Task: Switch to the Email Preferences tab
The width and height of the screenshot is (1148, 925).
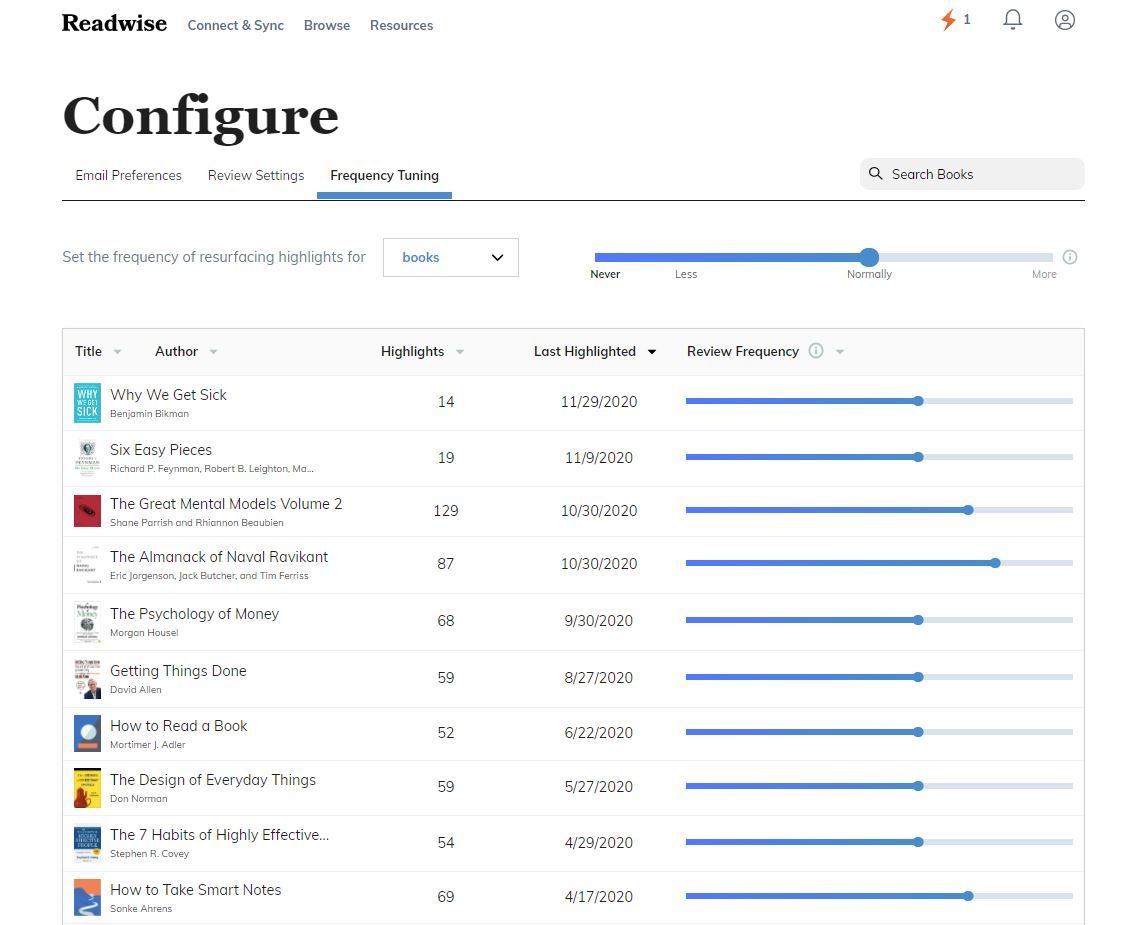Action: click(x=128, y=175)
